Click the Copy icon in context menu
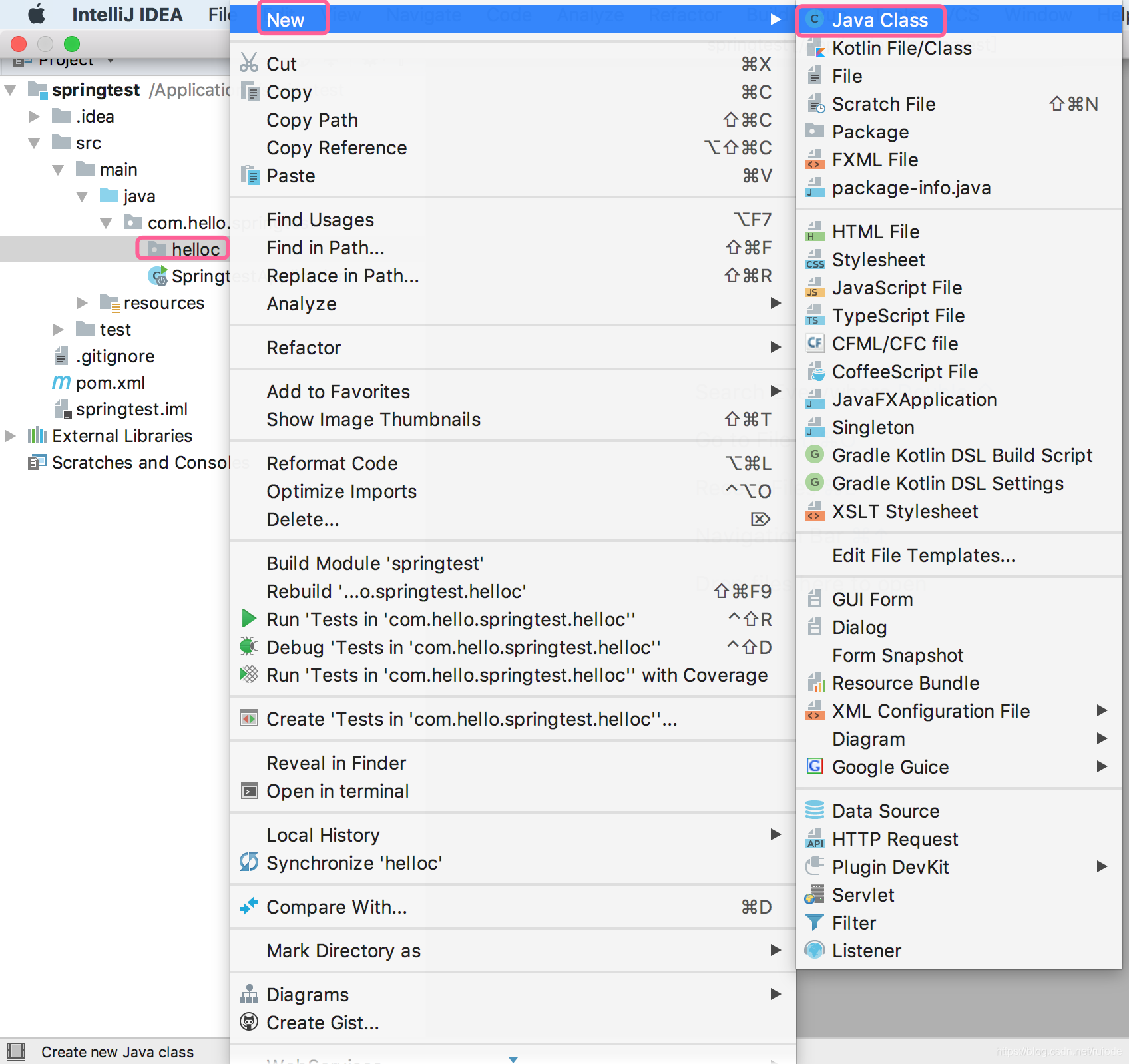Image resolution: width=1129 pixels, height=1064 pixels. pyautogui.click(x=250, y=91)
